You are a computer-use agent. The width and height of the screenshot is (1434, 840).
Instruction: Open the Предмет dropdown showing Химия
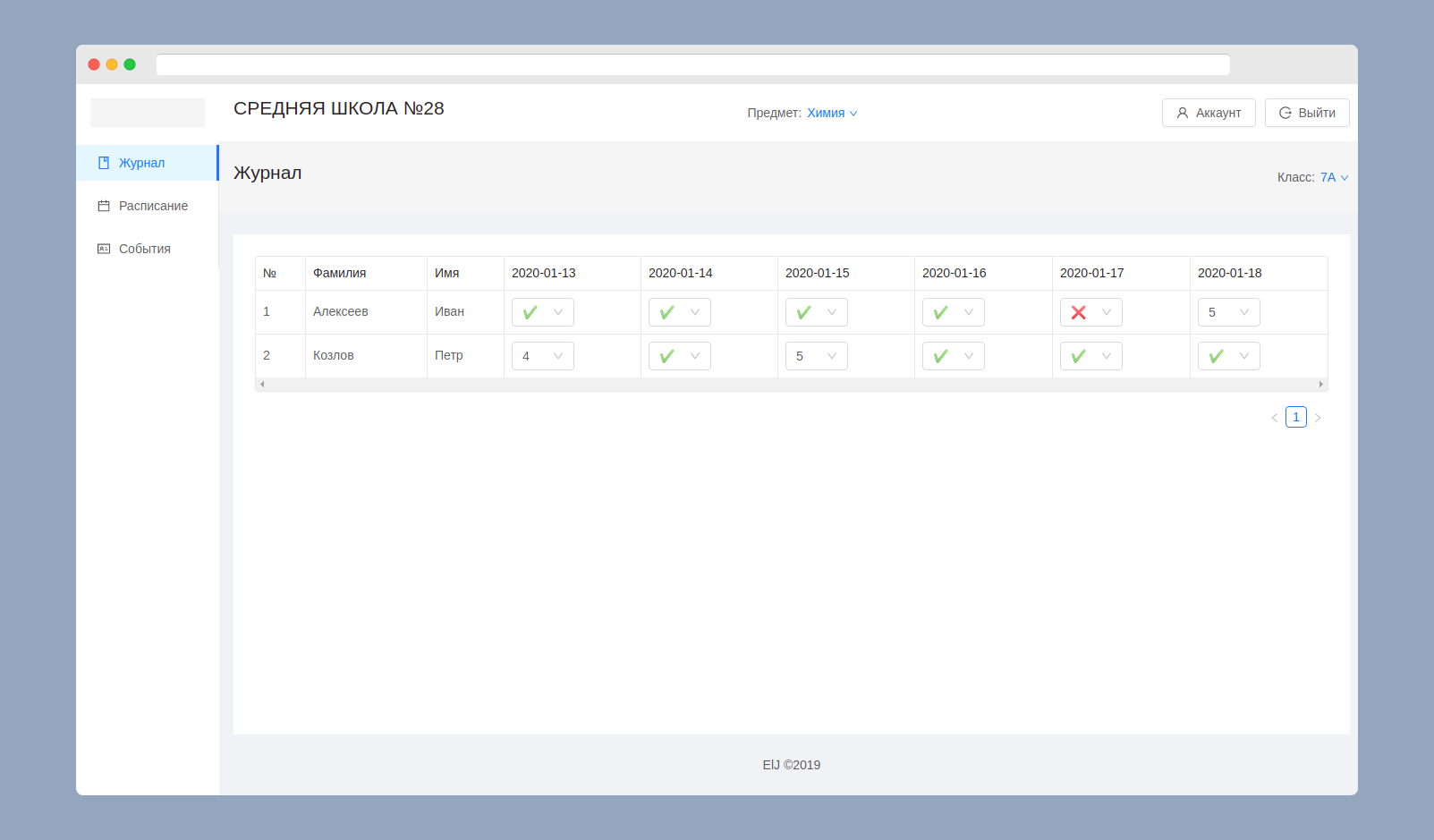click(x=832, y=113)
